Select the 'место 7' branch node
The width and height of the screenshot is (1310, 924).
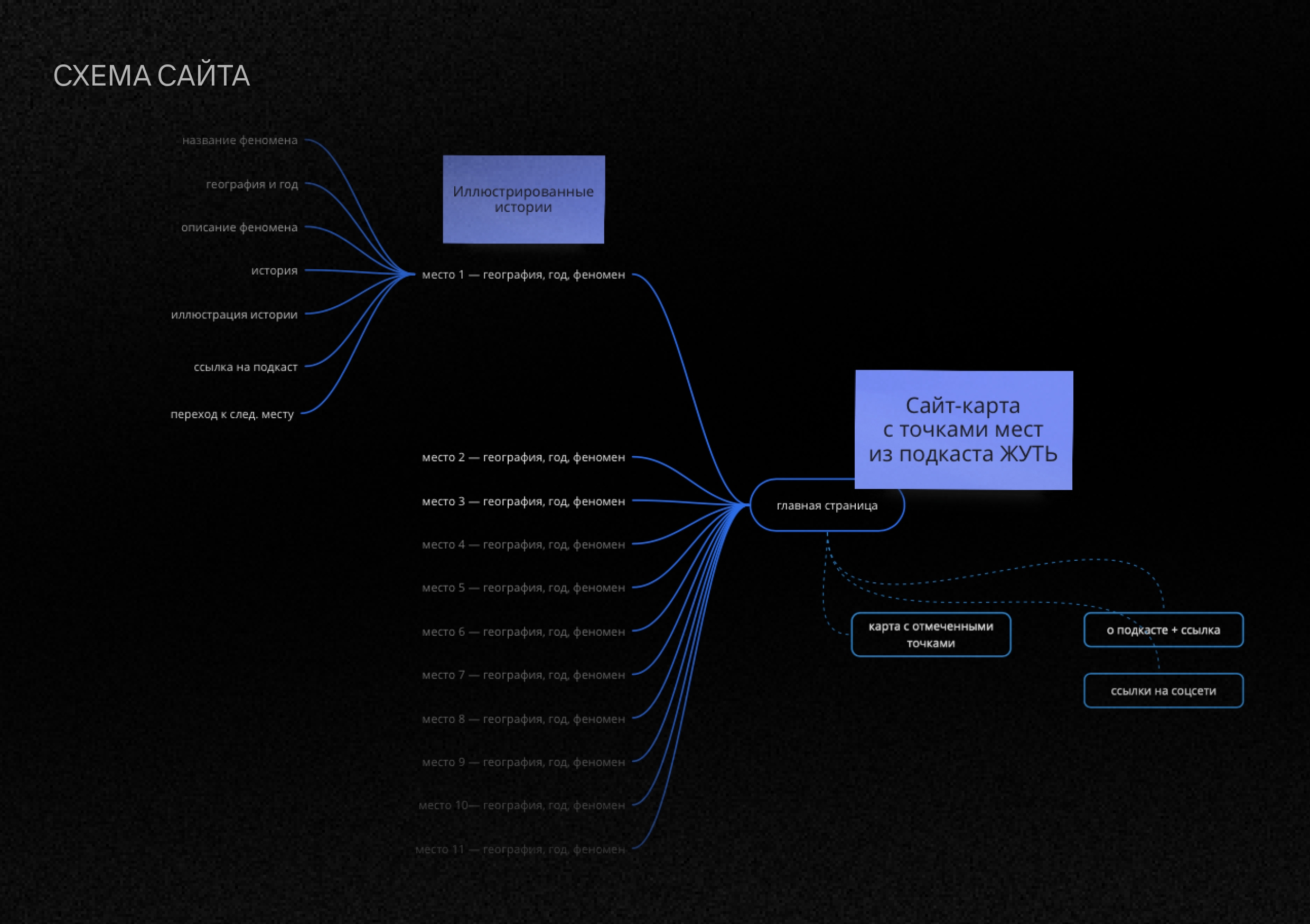[523, 675]
